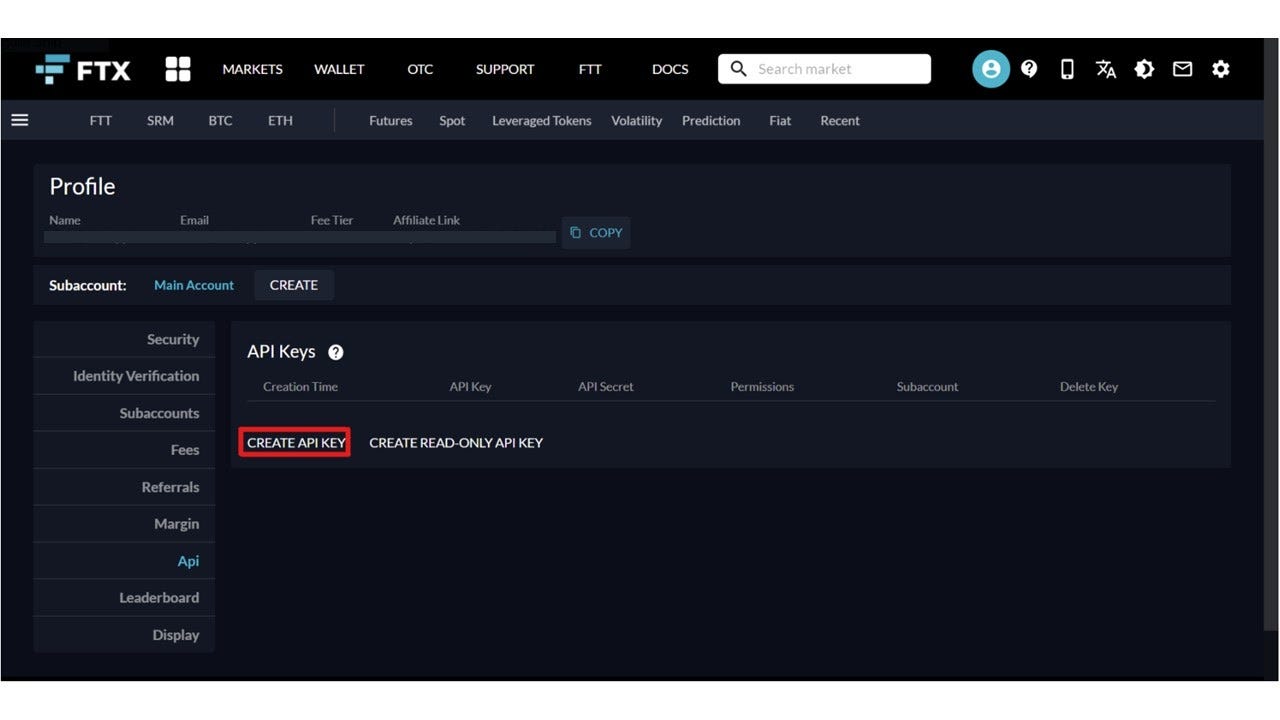The image size is (1280, 720).
Task: Click the FTX logo
Action: [x=84, y=69]
